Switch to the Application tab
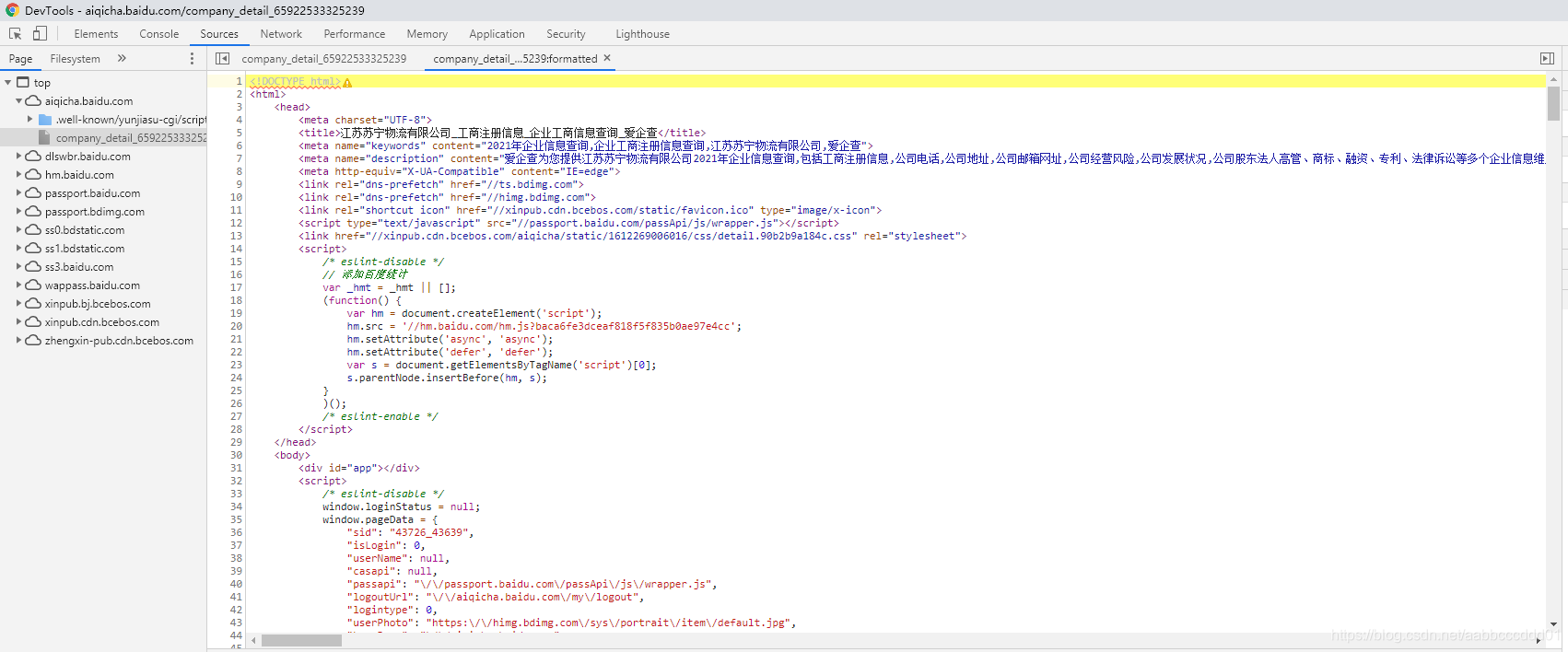Image resolution: width=1568 pixels, height=652 pixels. click(x=497, y=34)
